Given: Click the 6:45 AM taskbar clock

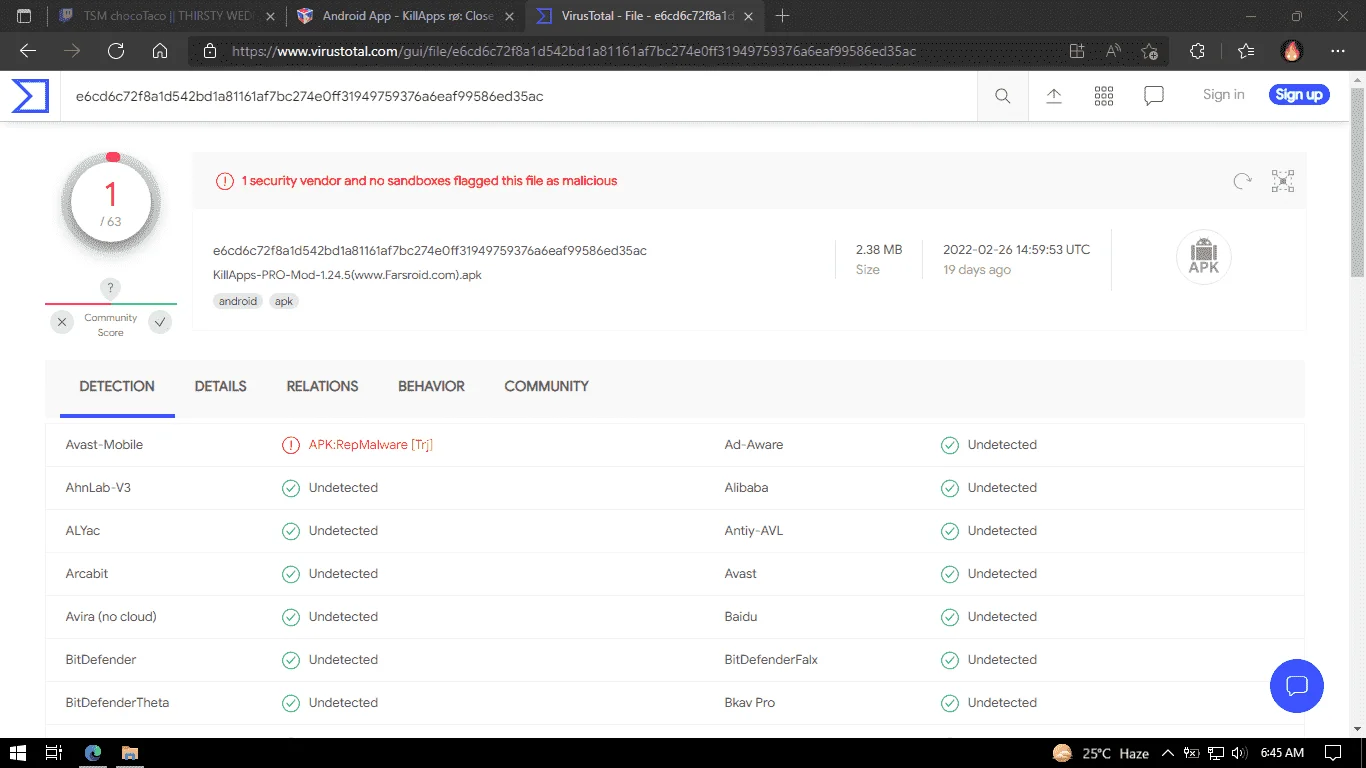Looking at the screenshot, I should [1282, 753].
